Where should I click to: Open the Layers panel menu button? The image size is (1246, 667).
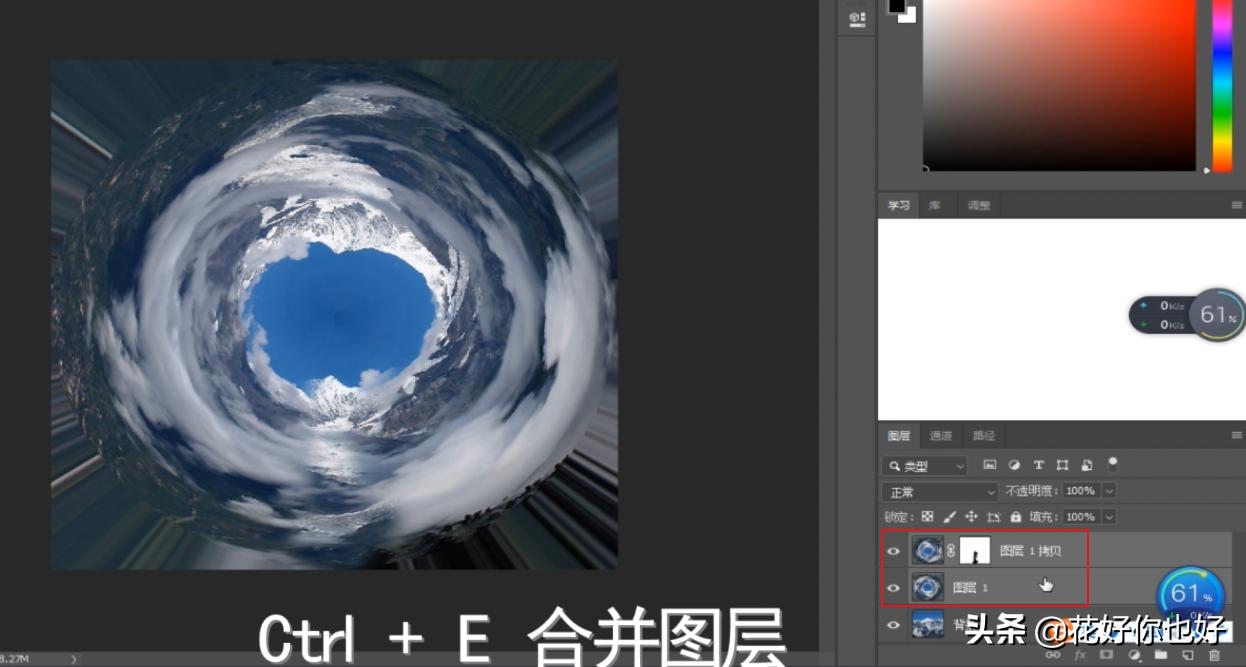coord(1236,435)
